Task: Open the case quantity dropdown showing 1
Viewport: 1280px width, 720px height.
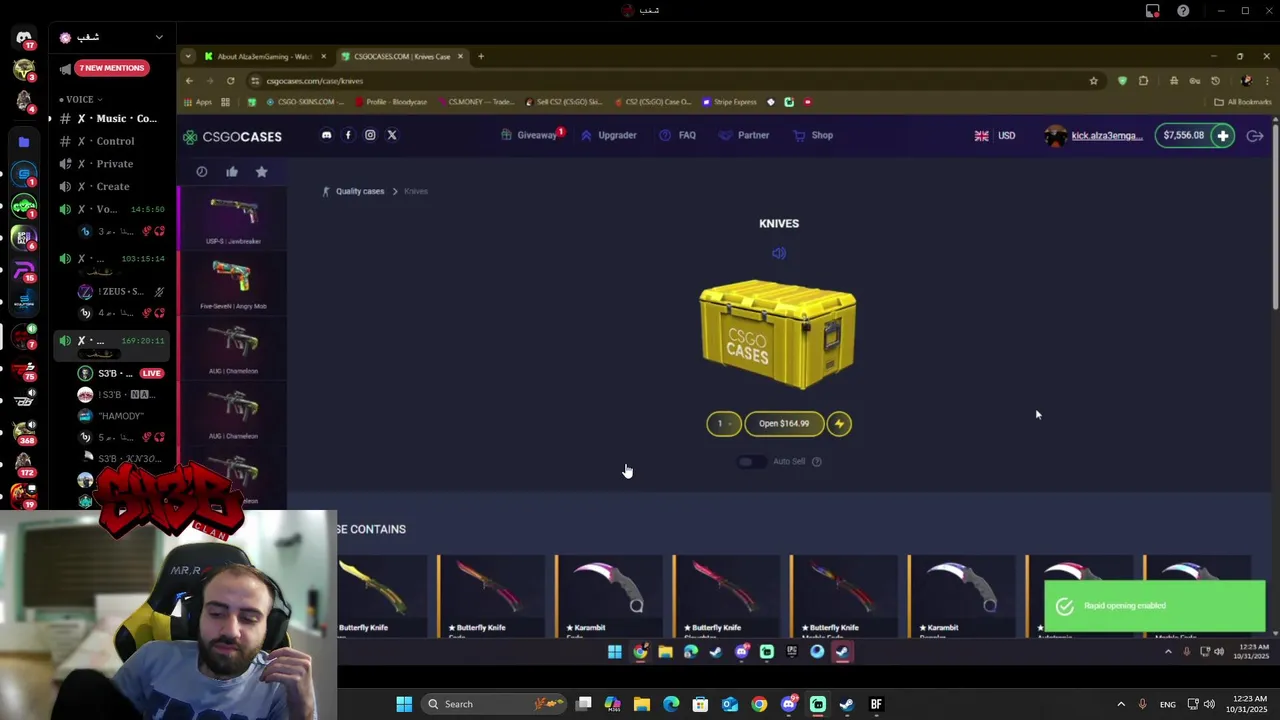Action: (x=724, y=424)
